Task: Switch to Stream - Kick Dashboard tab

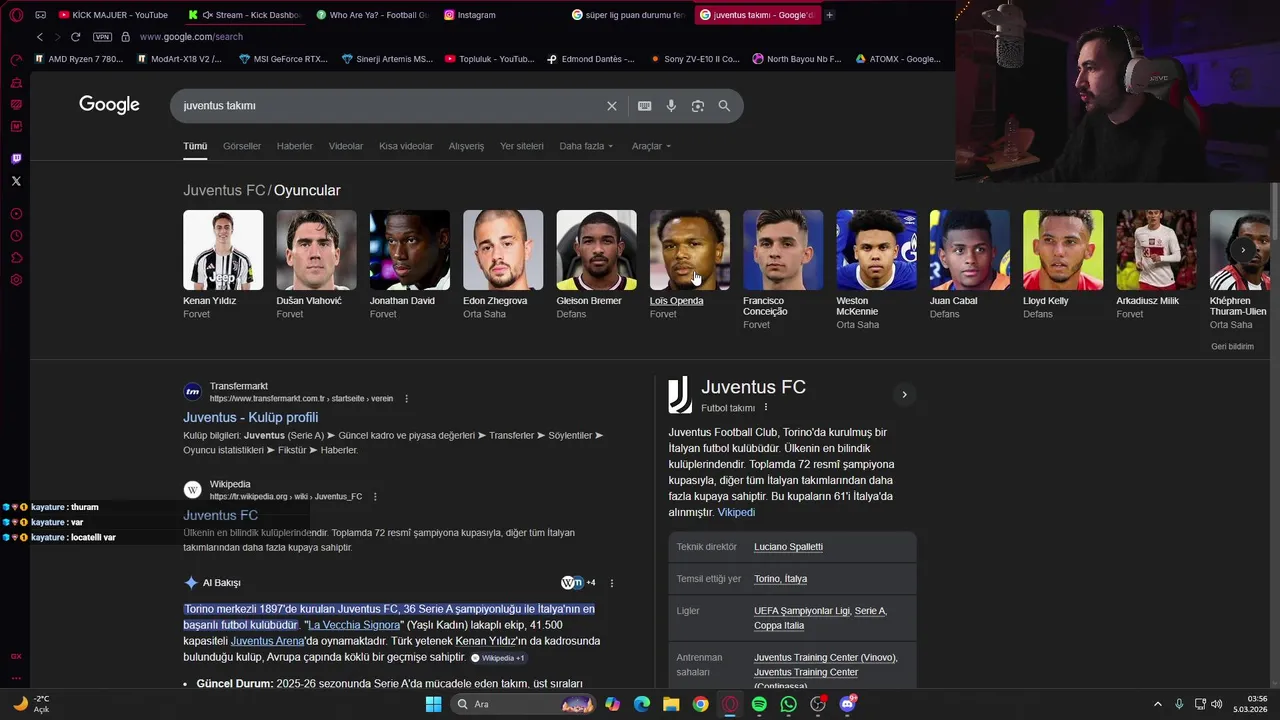Action: (x=244, y=15)
